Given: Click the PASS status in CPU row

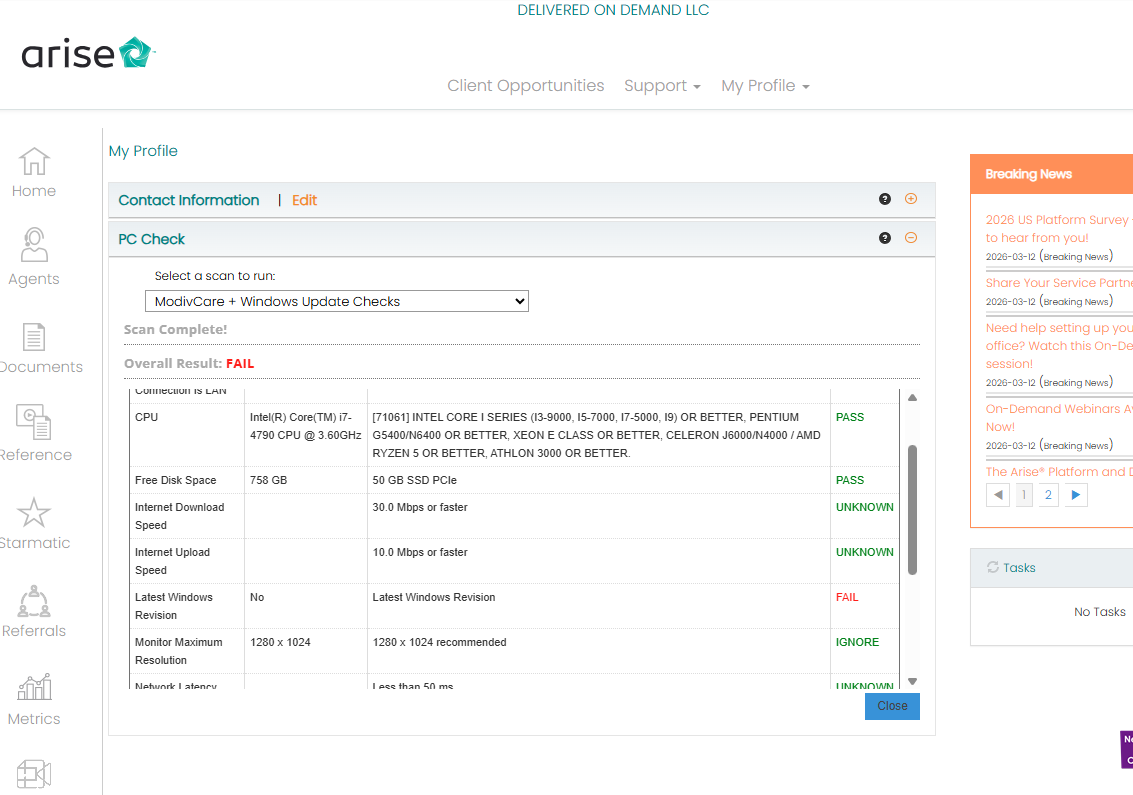Looking at the screenshot, I should tap(850, 417).
